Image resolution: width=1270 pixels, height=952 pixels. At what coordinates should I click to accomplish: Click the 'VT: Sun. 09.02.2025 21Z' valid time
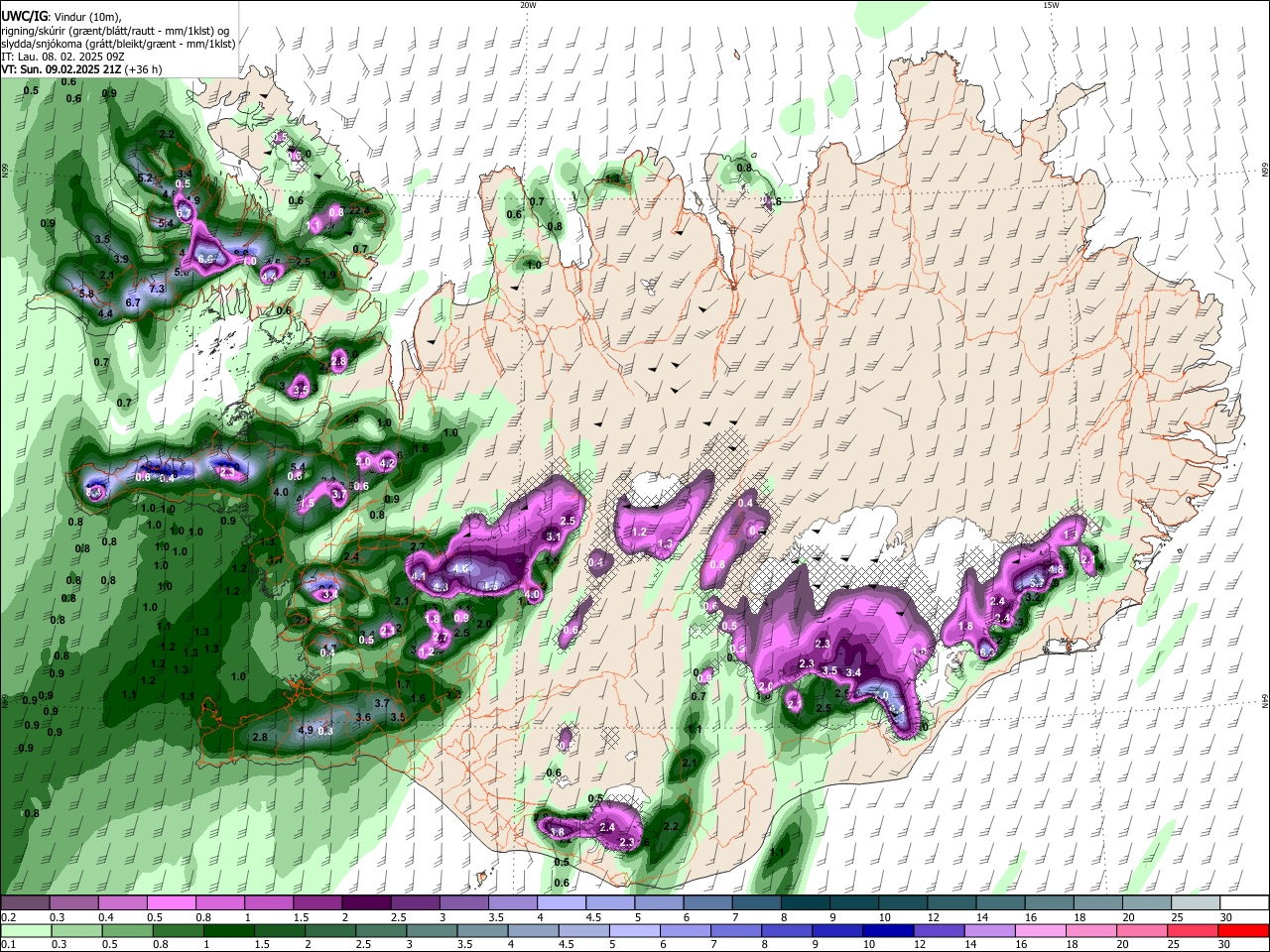61,69
